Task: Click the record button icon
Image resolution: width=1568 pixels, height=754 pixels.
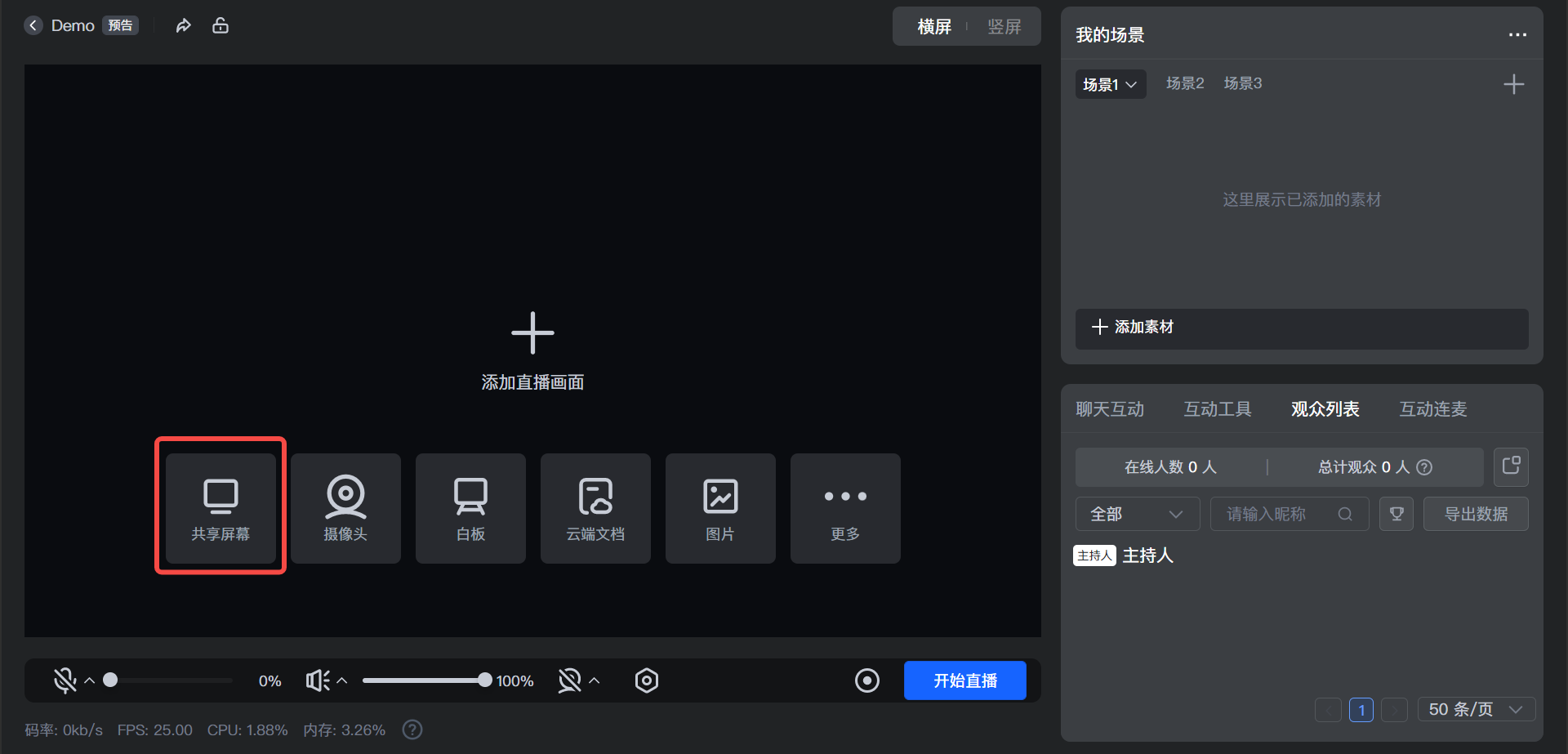Action: [866, 680]
